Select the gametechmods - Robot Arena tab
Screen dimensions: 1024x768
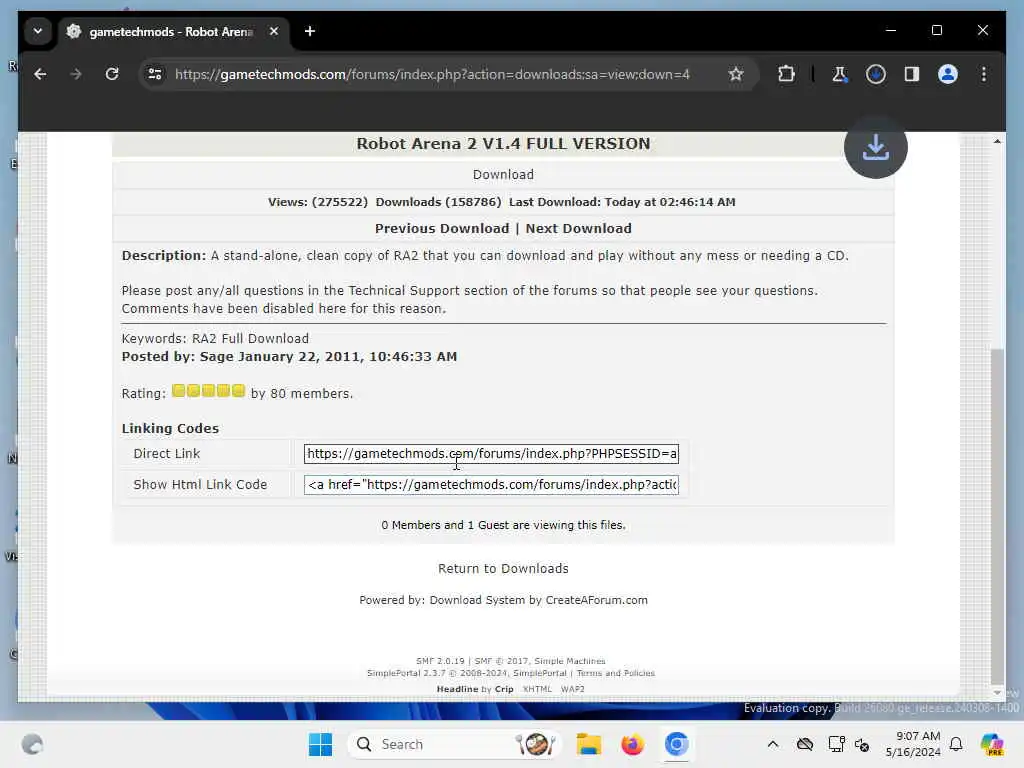[170, 31]
